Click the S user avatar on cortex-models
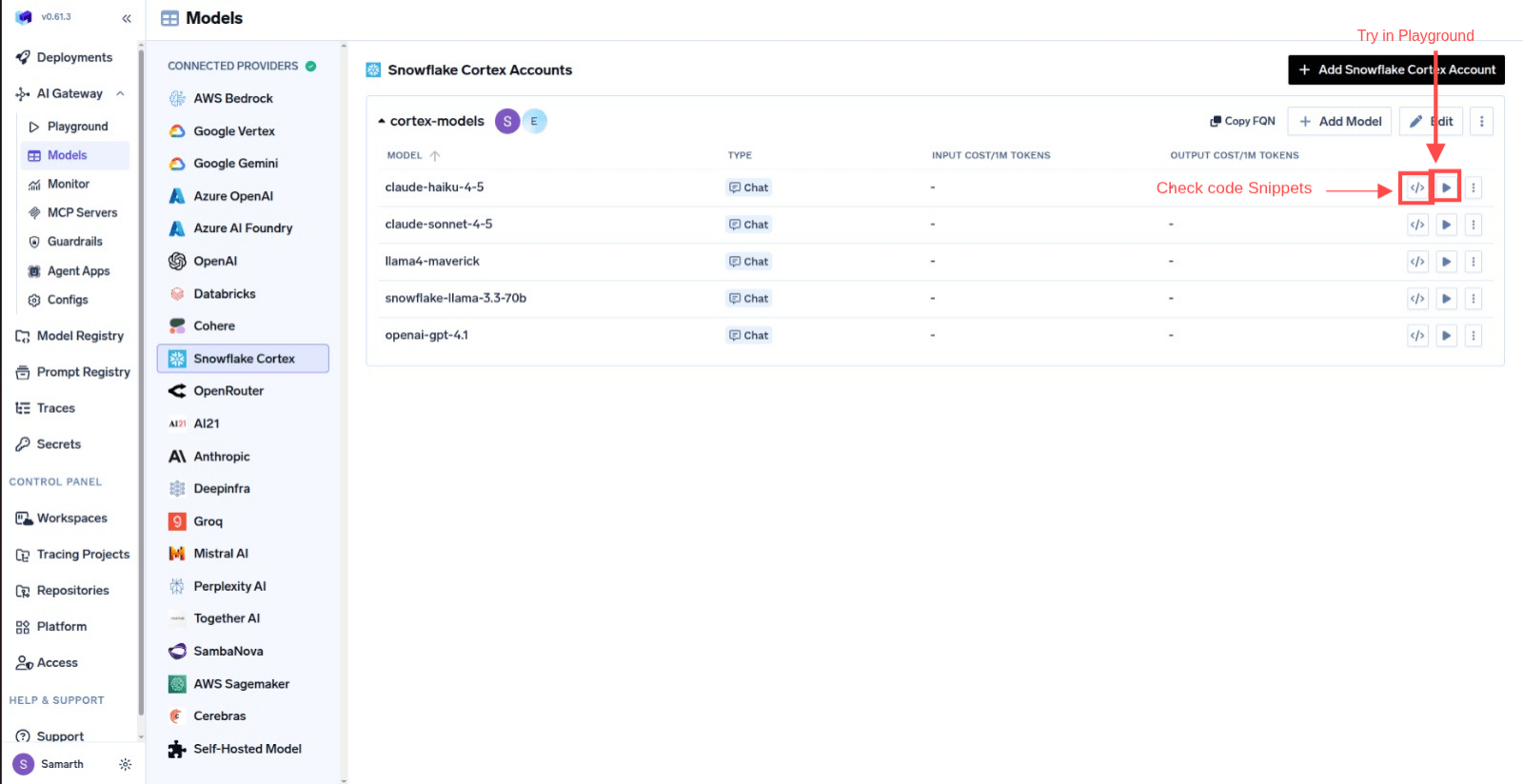 [507, 121]
